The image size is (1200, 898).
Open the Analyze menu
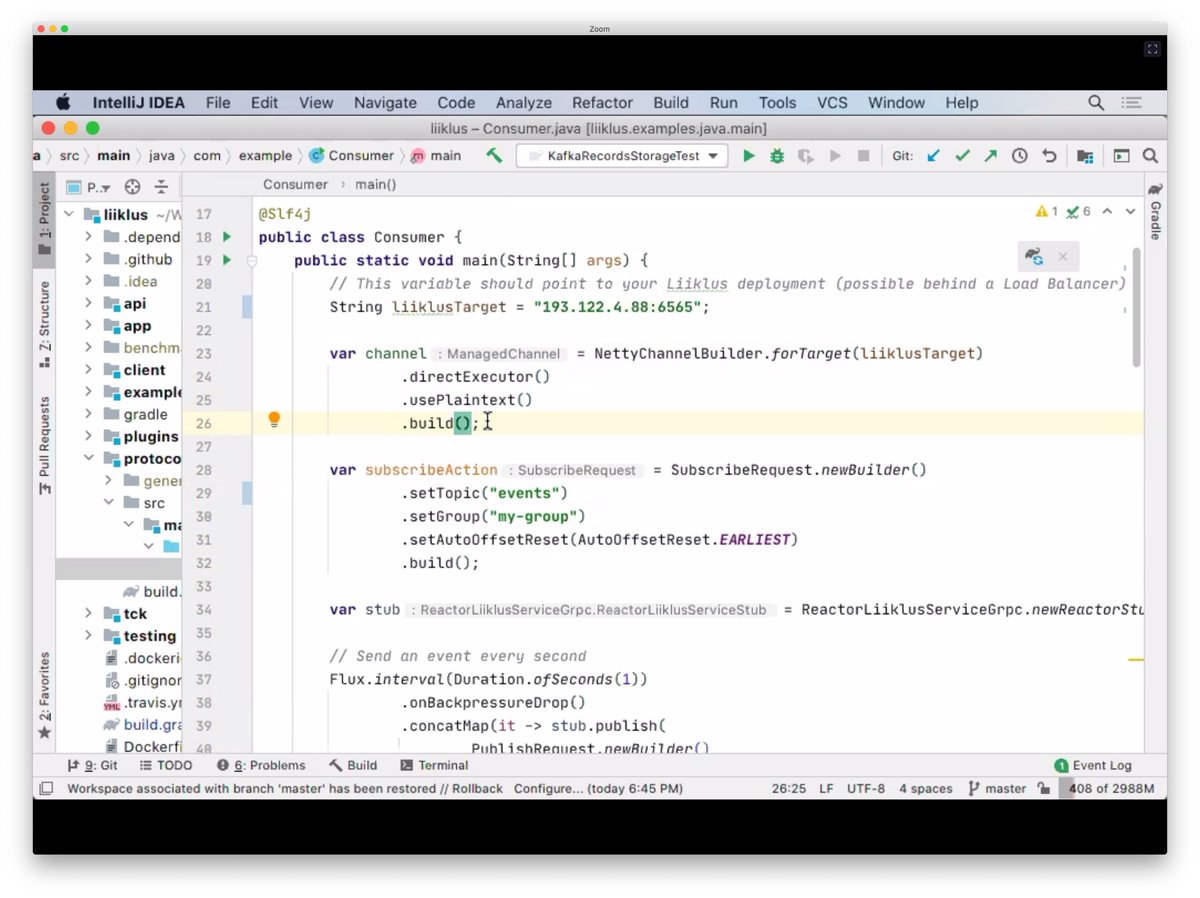pyautogui.click(x=524, y=102)
